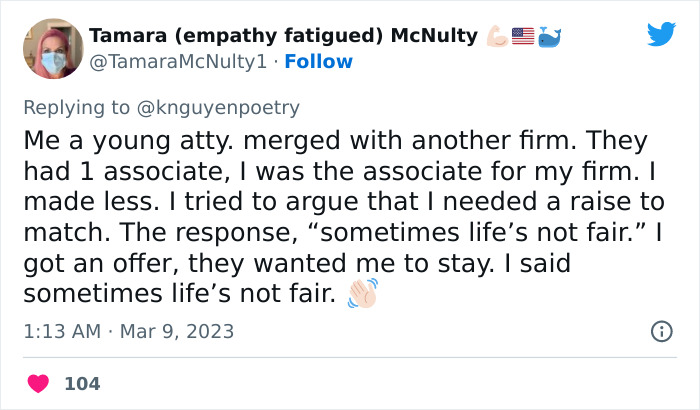Image resolution: width=700 pixels, height=410 pixels.
Task: Click the display name Tamara (empathy fatigued) McNulty
Action: [x=283, y=36]
